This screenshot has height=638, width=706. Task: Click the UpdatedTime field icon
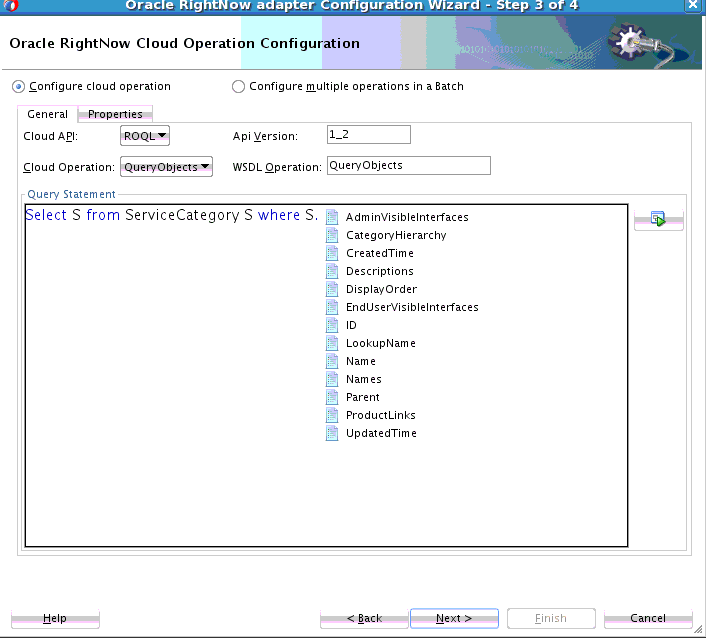click(332, 433)
